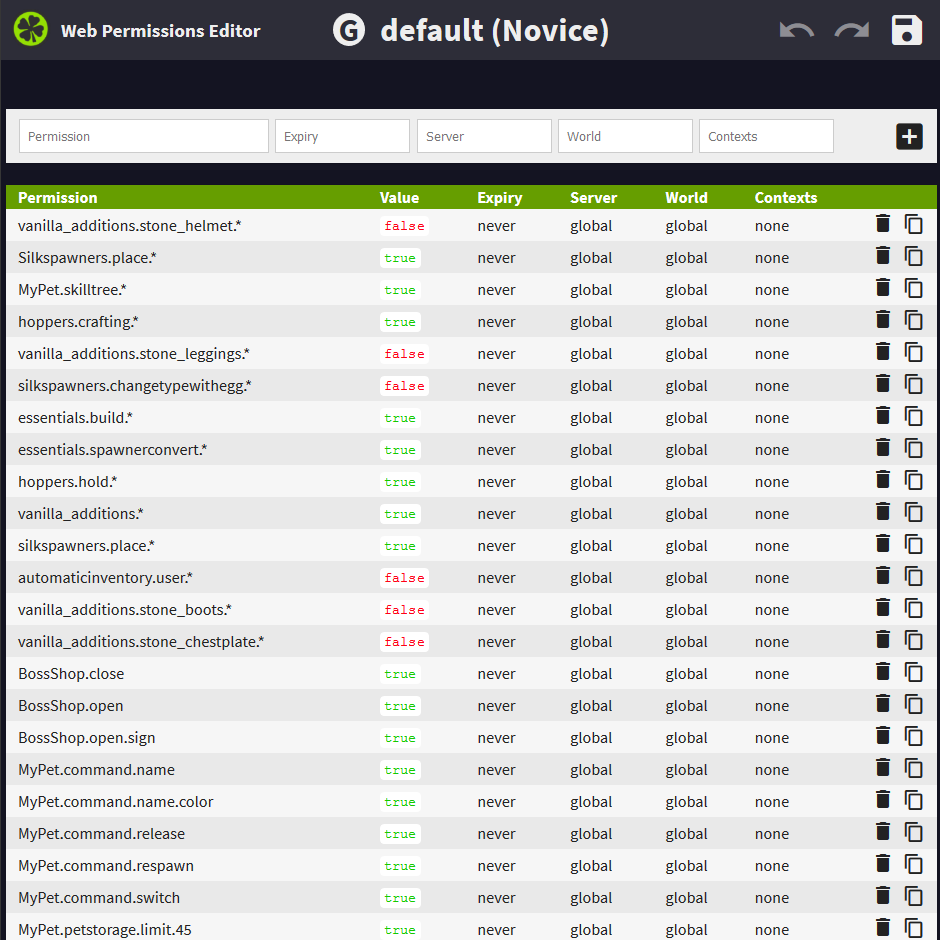Click the green clover LuckPerms logo
The image size is (940, 940).
[31, 29]
